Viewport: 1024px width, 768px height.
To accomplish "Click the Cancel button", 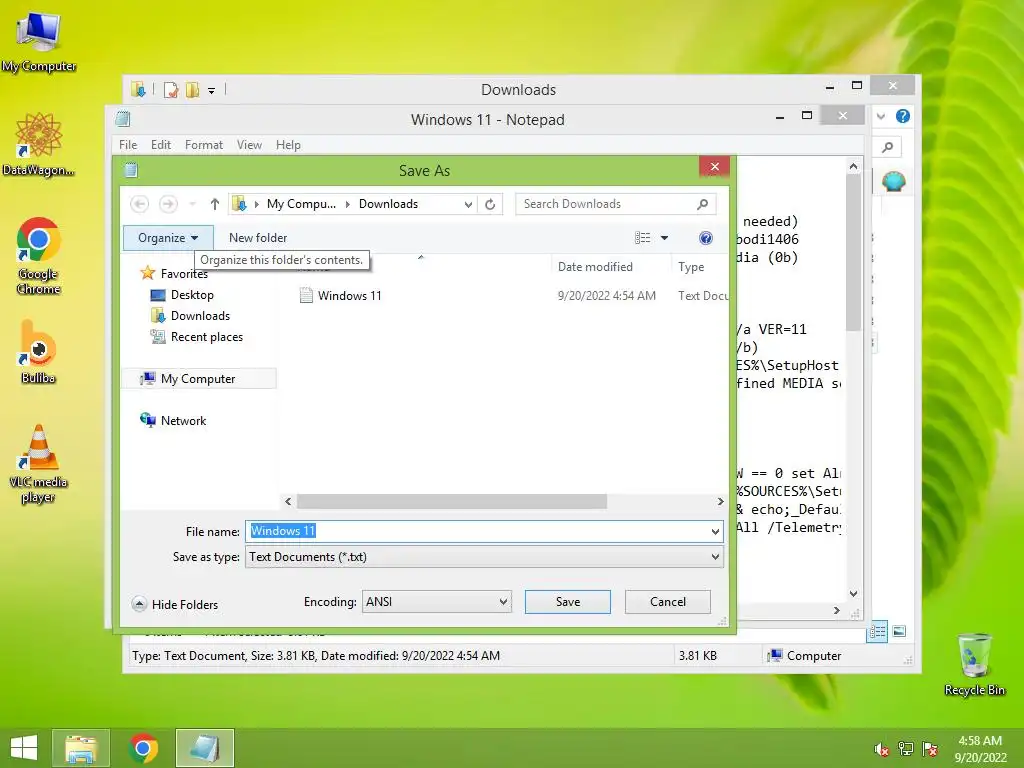I will (x=667, y=601).
